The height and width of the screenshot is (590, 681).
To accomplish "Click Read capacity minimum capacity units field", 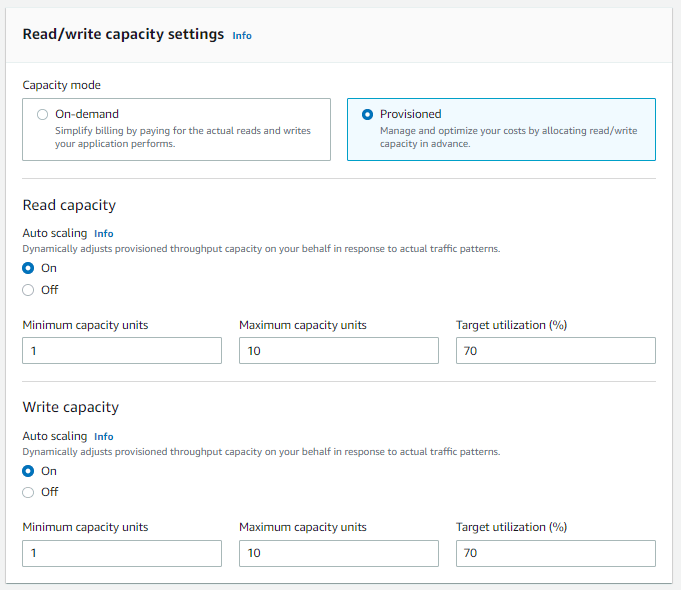I will (122, 350).
